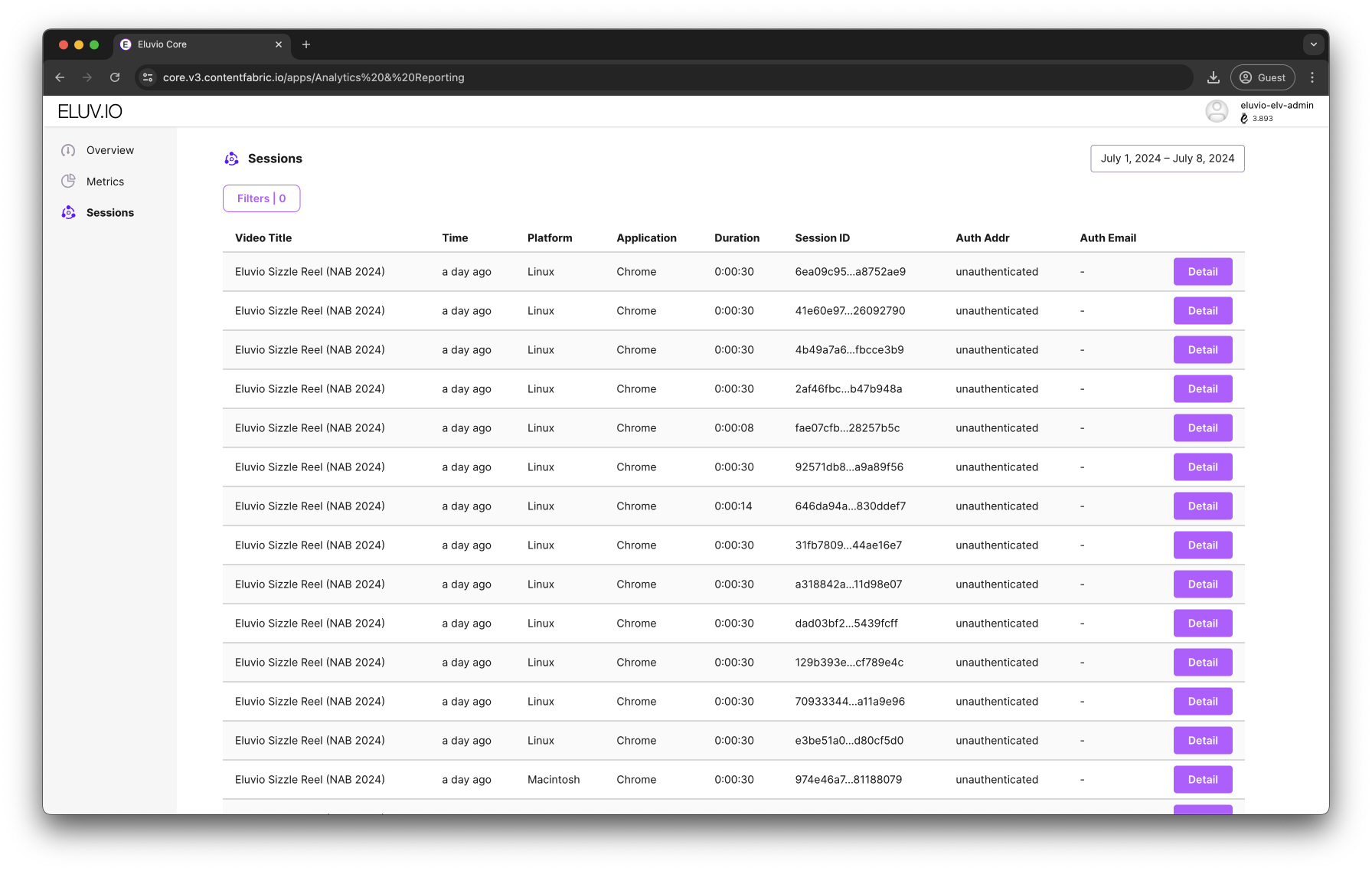
Task: Open Detail for session 2af46fbc...b47b948a
Action: [x=1203, y=389]
